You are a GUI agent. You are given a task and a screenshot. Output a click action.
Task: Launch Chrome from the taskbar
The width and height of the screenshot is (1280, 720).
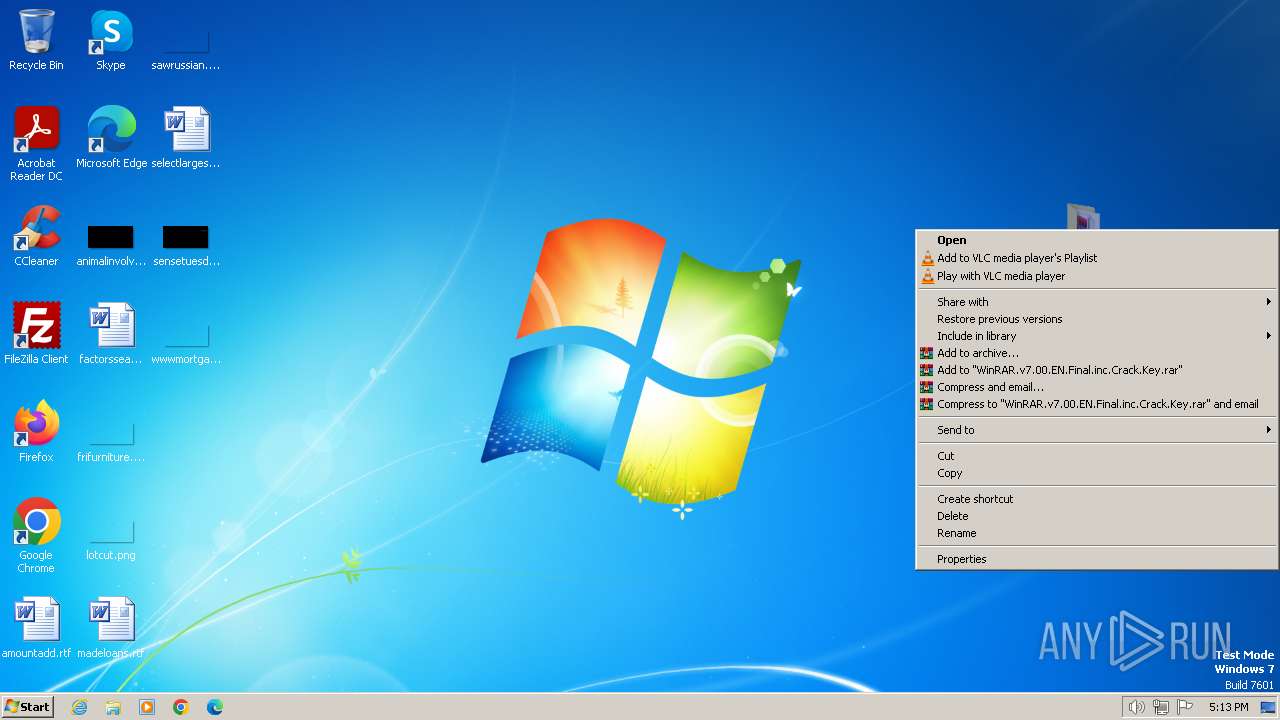click(x=181, y=707)
